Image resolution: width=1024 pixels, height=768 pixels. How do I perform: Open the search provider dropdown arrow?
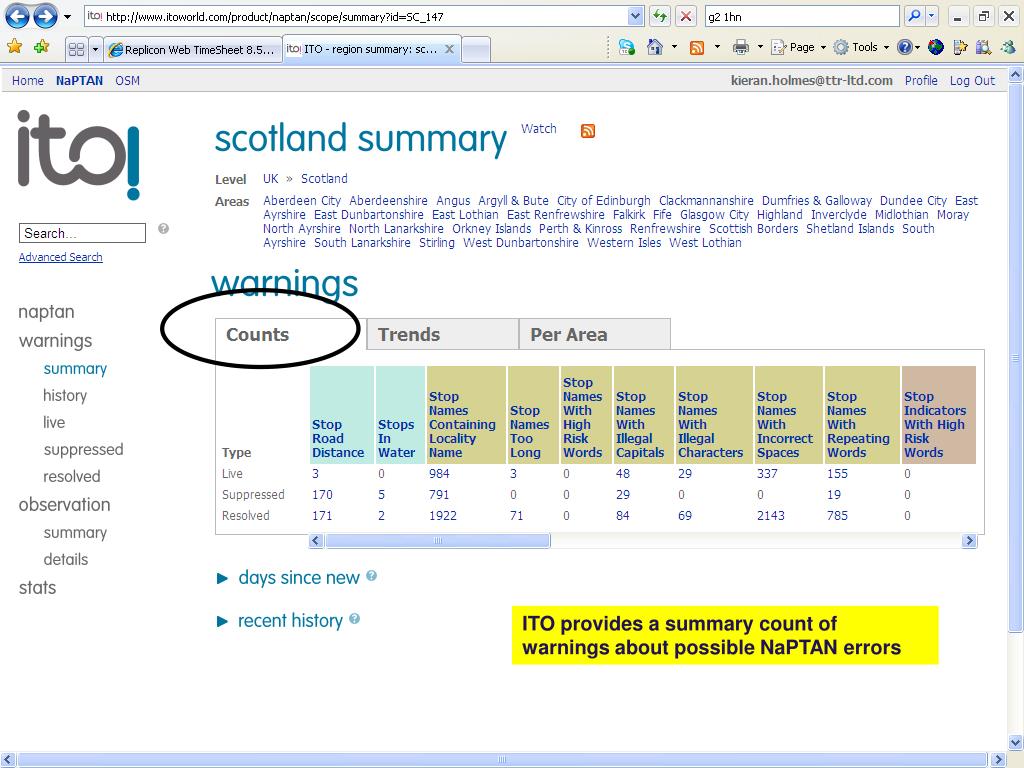tap(932, 16)
